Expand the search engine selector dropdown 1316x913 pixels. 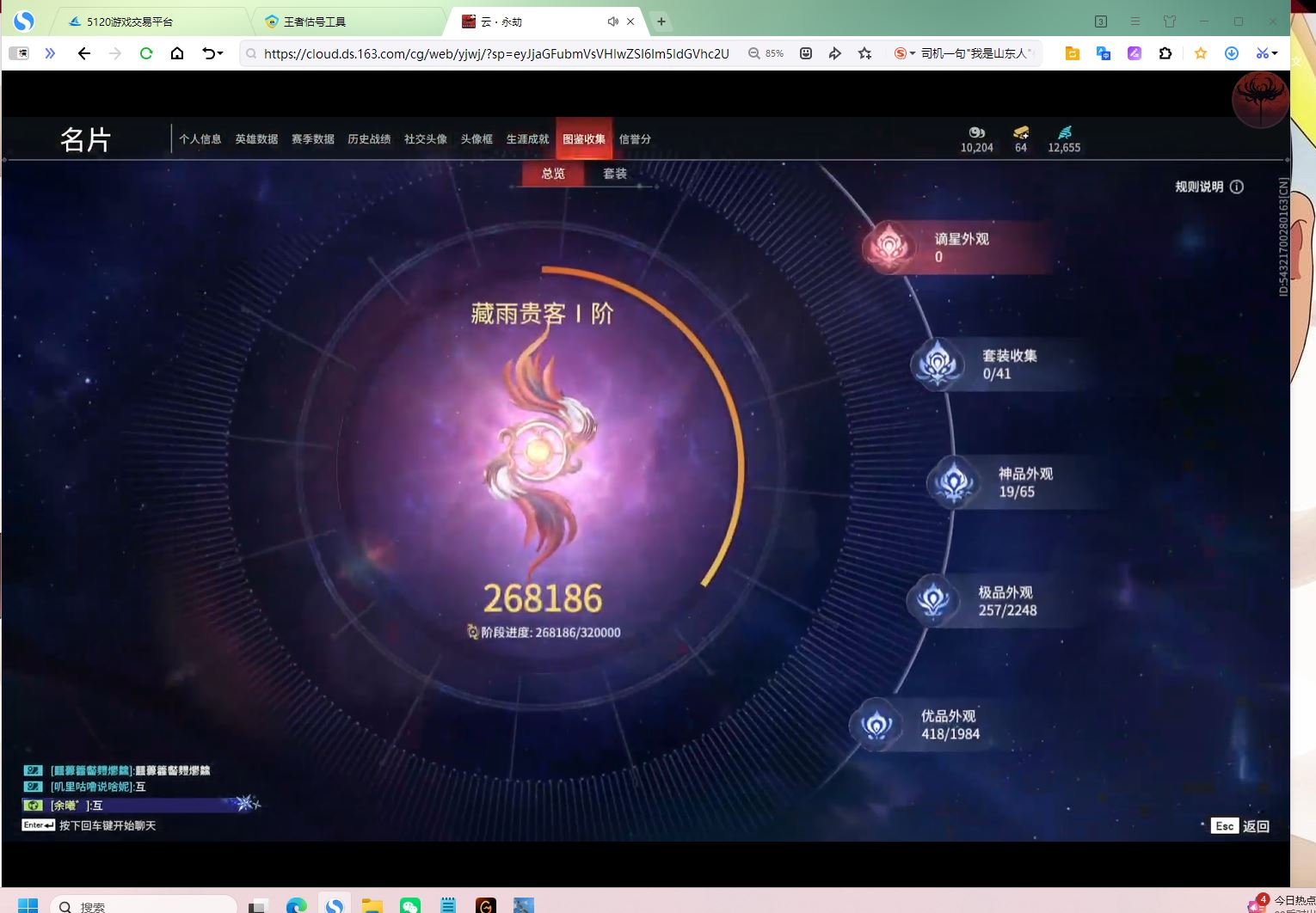coord(913,53)
